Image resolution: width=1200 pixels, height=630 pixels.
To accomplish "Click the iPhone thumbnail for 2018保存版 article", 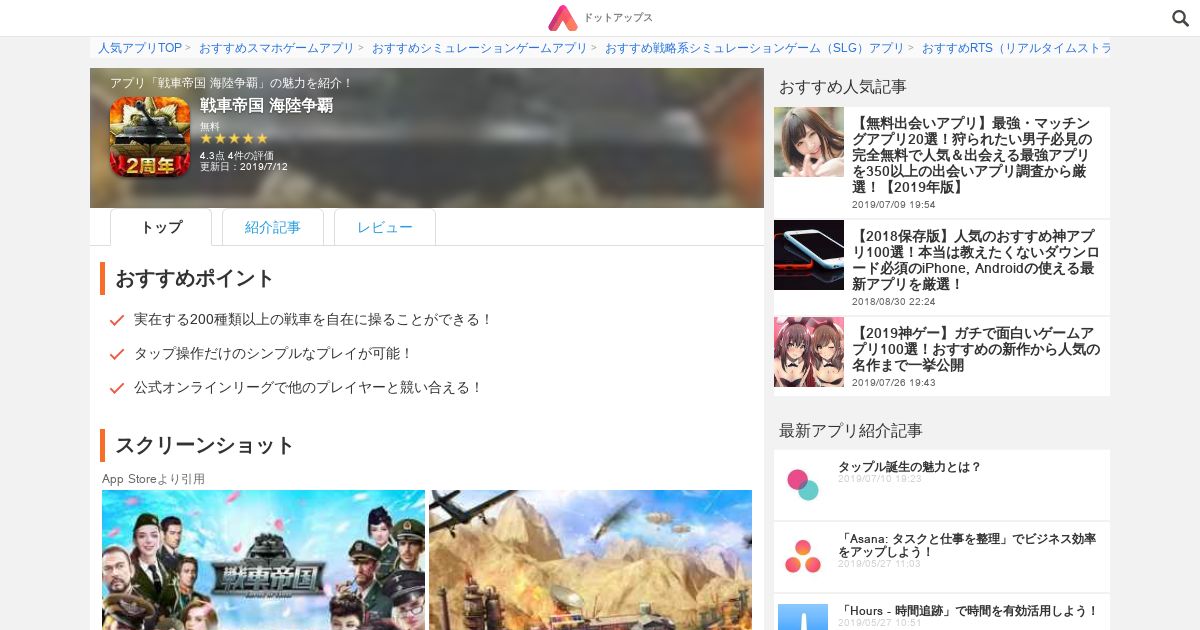I will (809, 255).
